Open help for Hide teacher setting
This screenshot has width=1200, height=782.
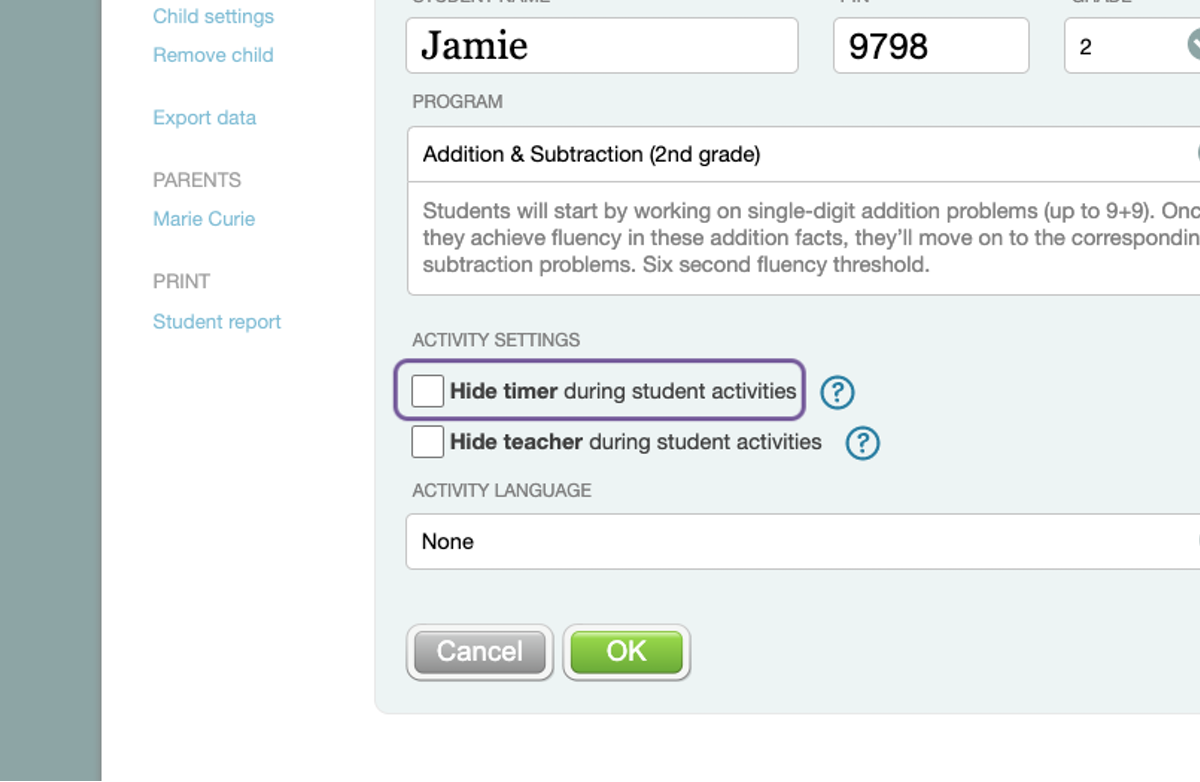(x=862, y=442)
